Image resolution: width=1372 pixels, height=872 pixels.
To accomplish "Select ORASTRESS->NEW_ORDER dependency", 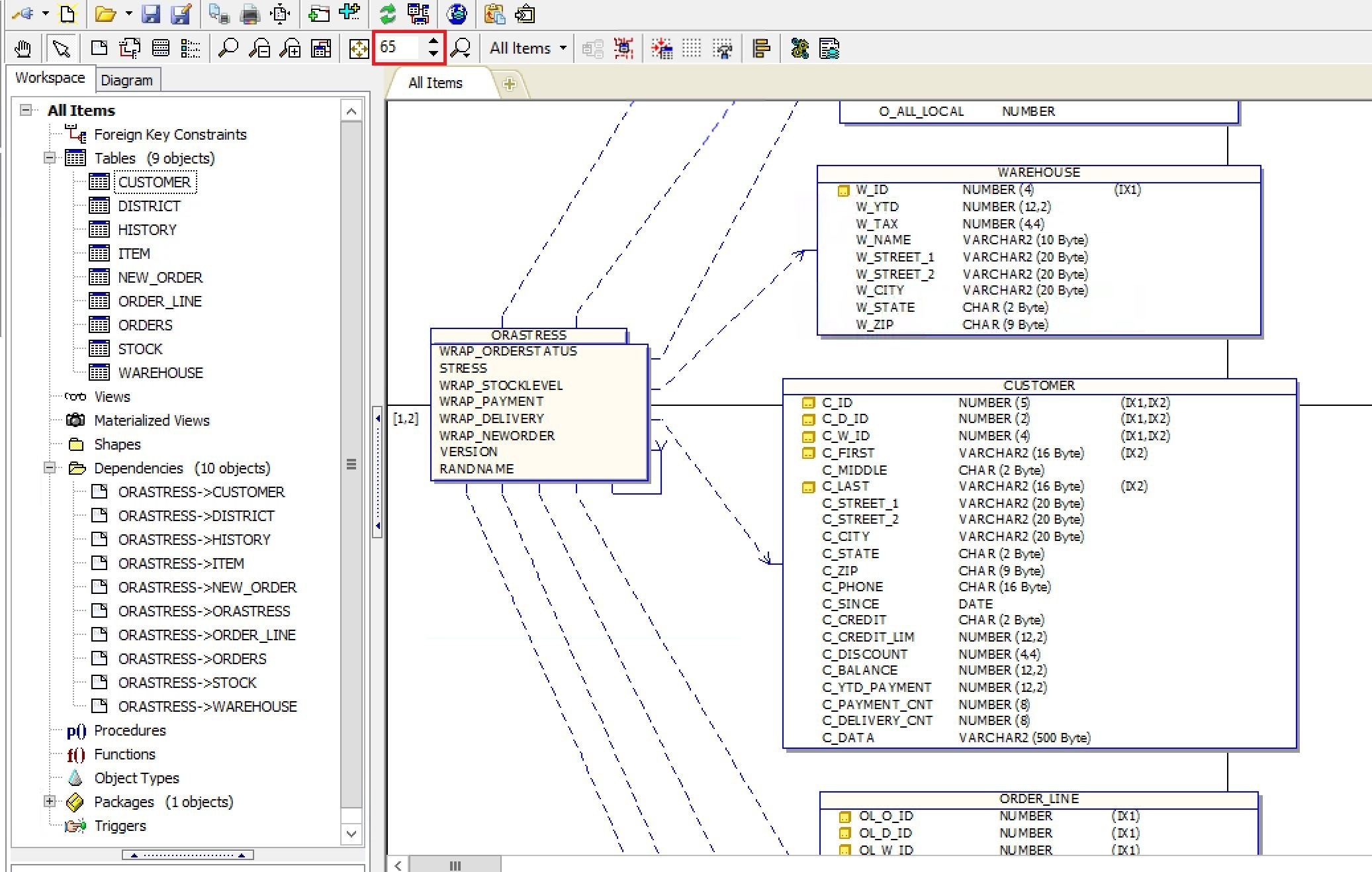I will point(207,587).
